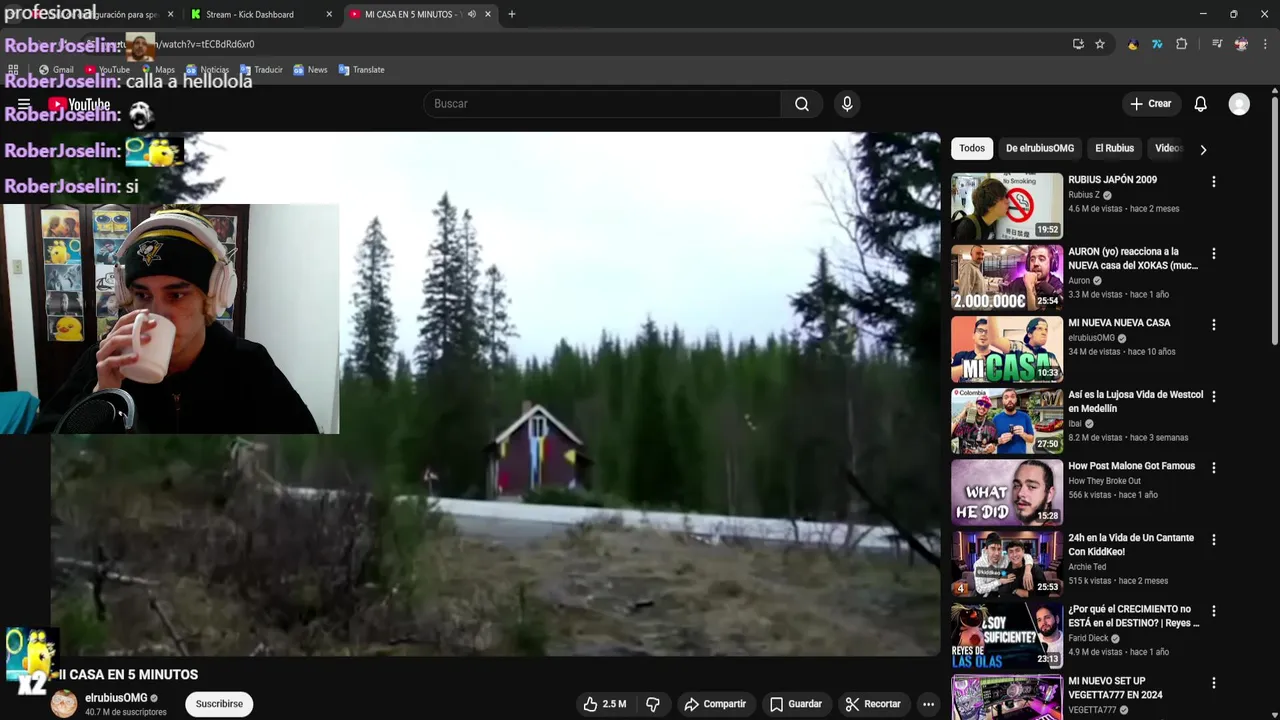This screenshot has width=1280, height=720.
Task: Open the YouTube account avatar menu
Action: tap(1239, 104)
